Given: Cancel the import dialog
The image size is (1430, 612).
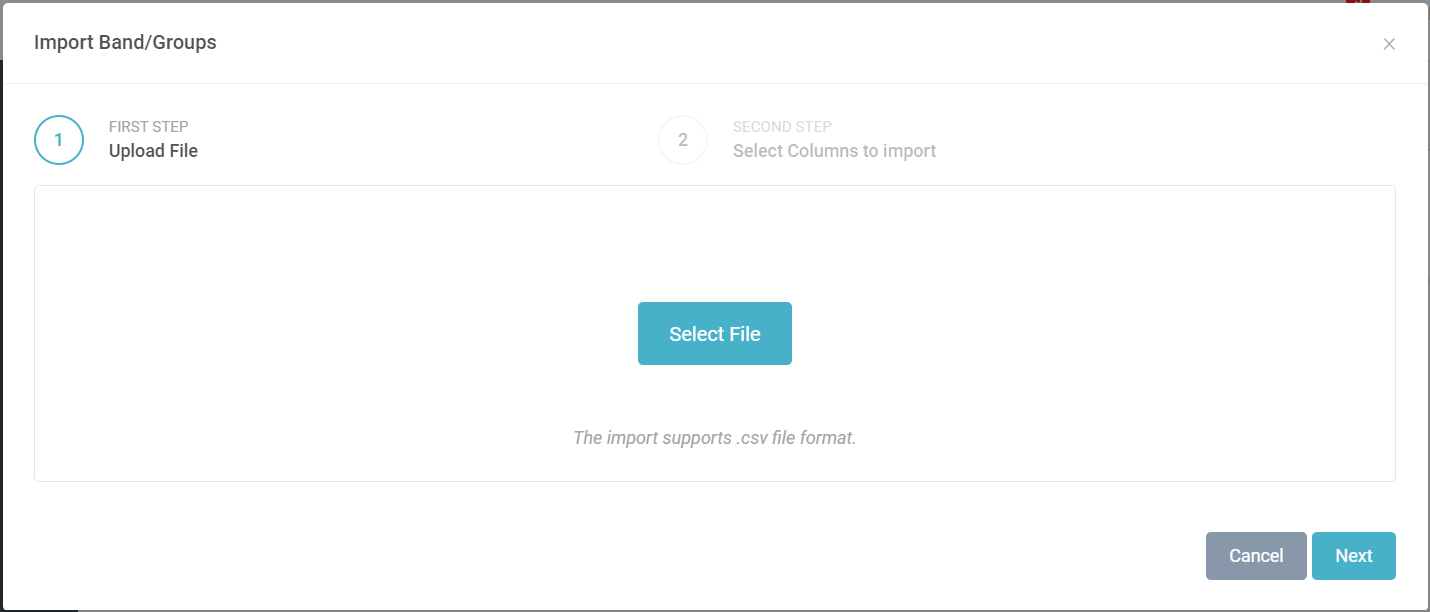Looking at the screenshot, I should tap(1256, 556).
